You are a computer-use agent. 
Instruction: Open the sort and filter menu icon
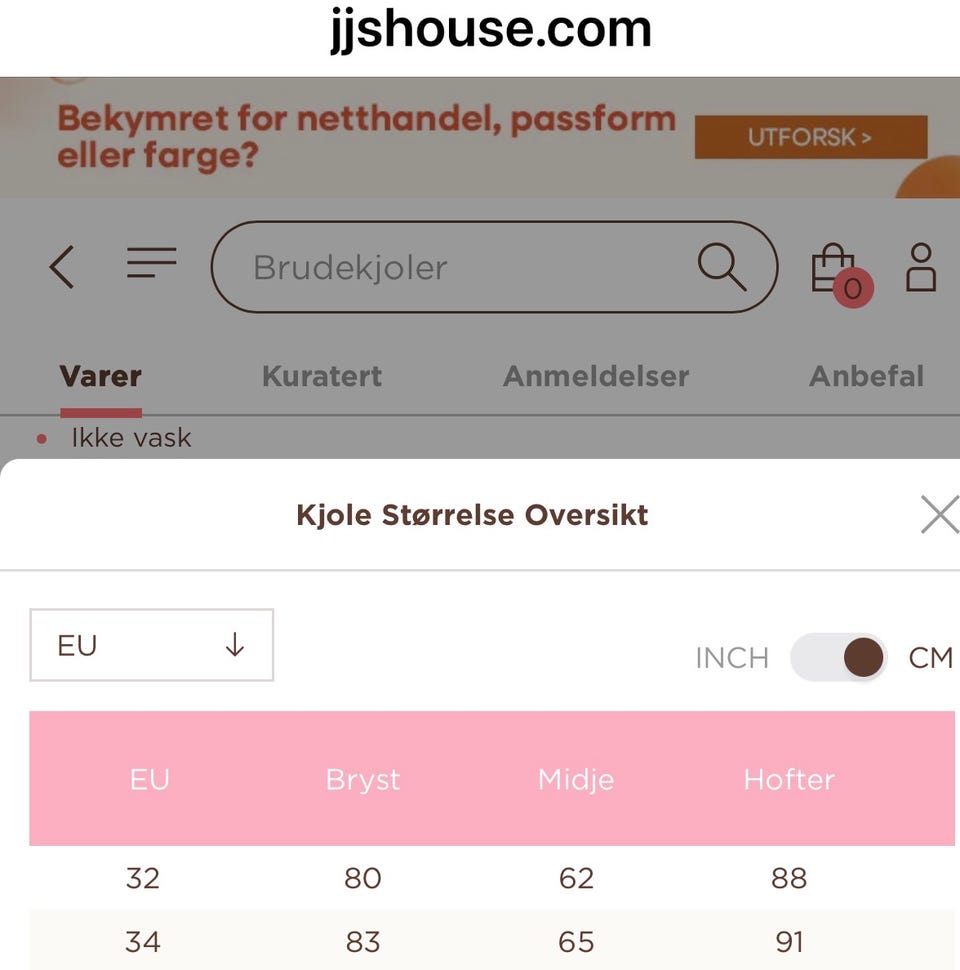[x=151, y=264]
